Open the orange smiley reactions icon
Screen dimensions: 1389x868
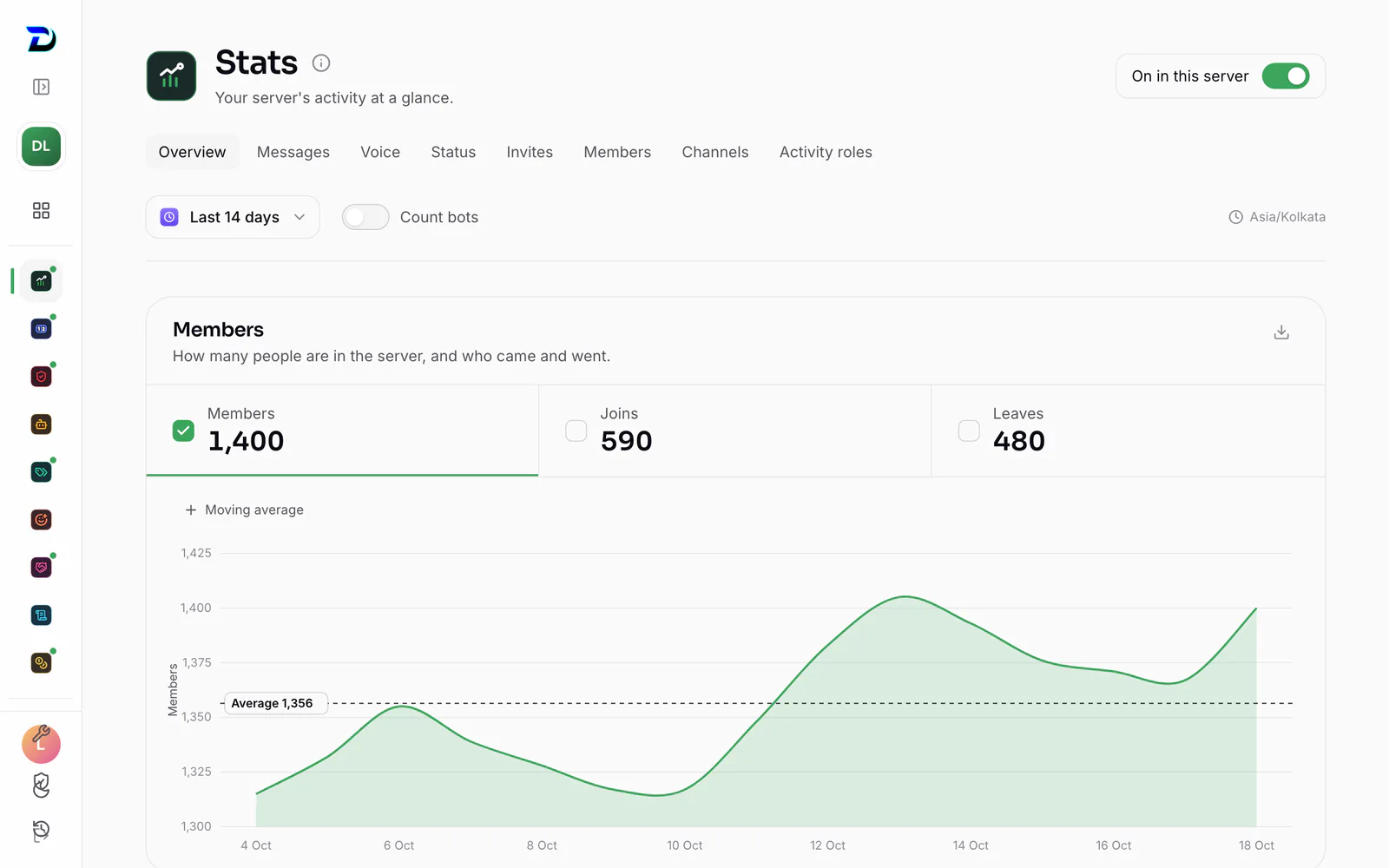pos(41,520)
